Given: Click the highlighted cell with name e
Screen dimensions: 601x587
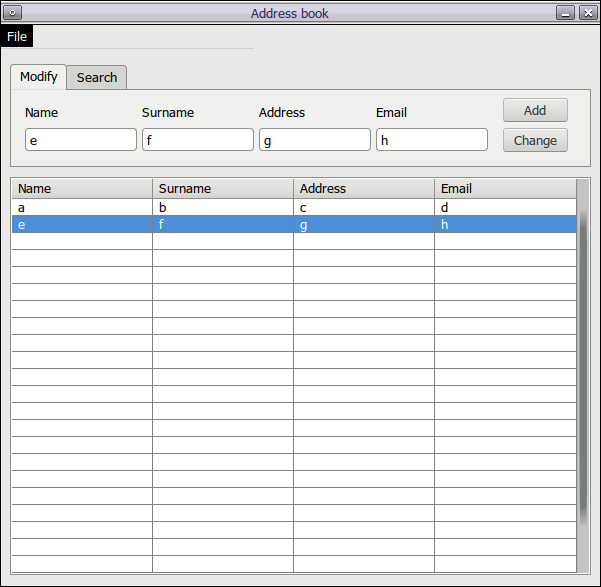Looking at the screenshot, I should click(82, 224).
